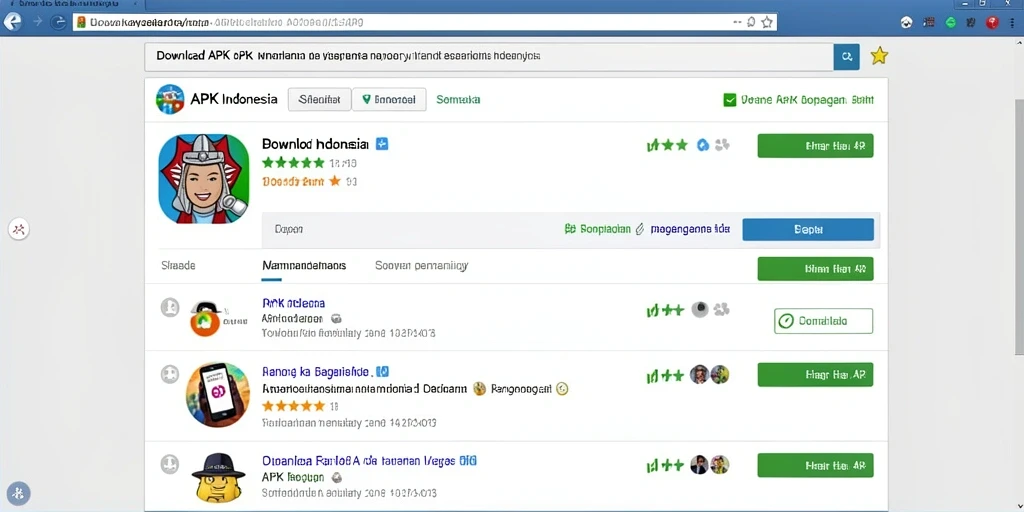
Task: Click the yellow emoji before Rangoogart
Action: click(x=480, y=389)
